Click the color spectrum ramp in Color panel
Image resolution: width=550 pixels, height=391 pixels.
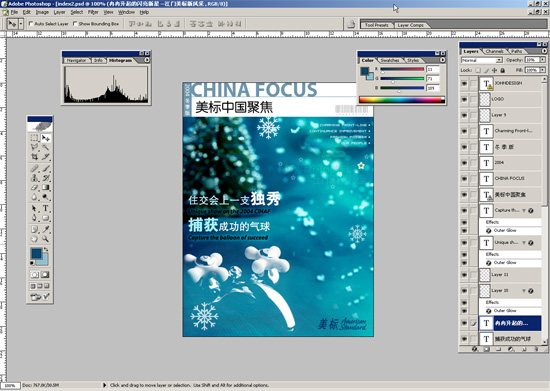(x=402, y=100)
